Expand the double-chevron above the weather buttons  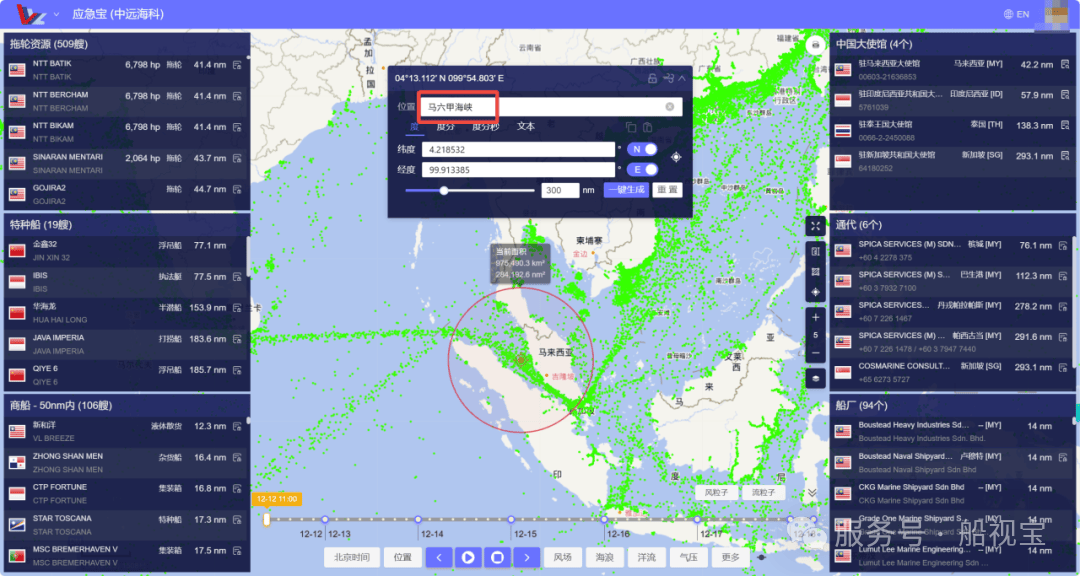tap(812, 493)
